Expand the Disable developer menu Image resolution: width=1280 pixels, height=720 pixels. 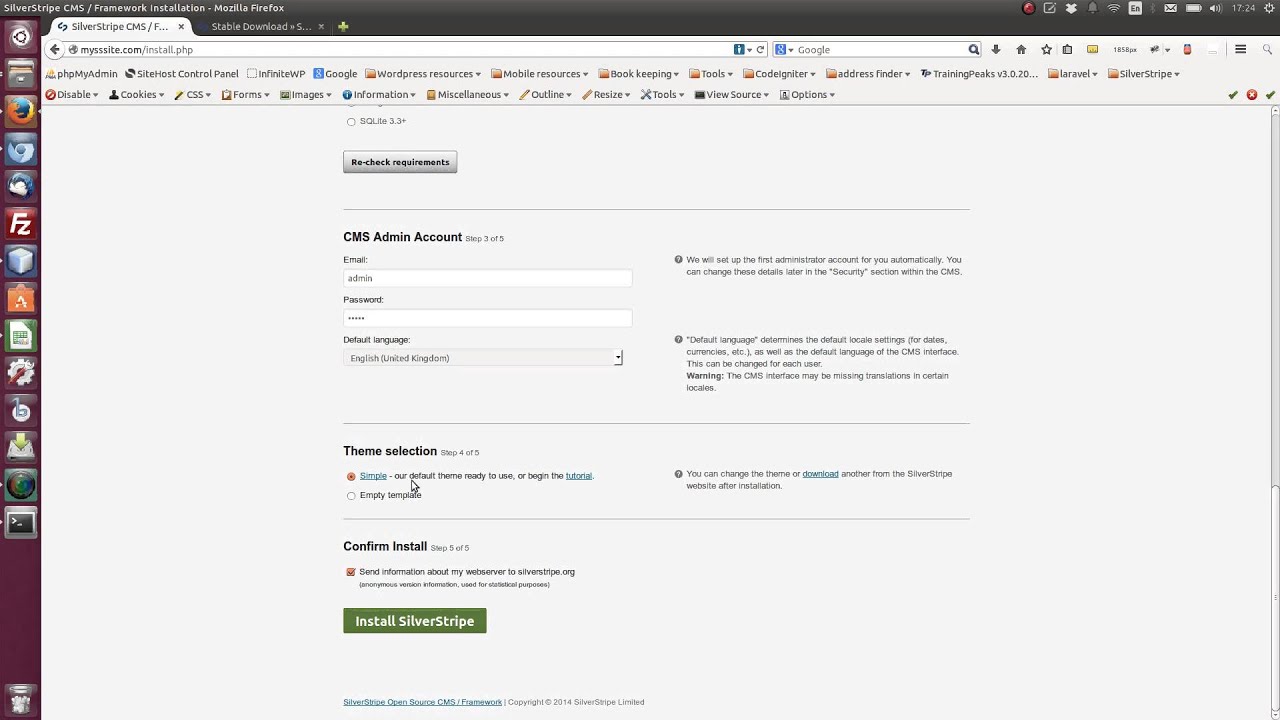pos(72,95)
